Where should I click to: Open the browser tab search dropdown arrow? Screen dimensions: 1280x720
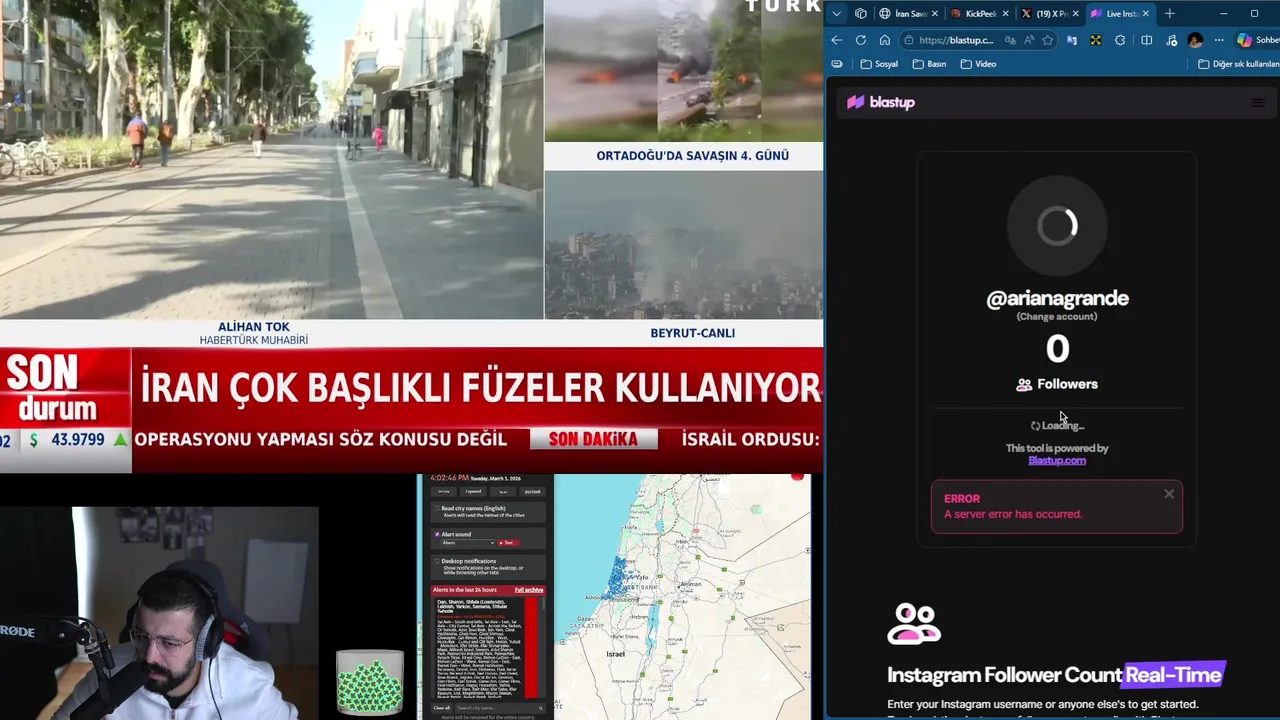pyautogui.click(x=837, y=13)
